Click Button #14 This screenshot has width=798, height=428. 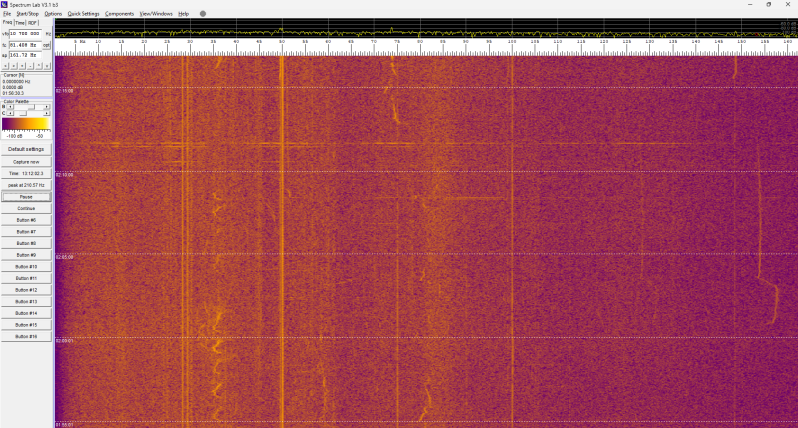pos(26,313)
